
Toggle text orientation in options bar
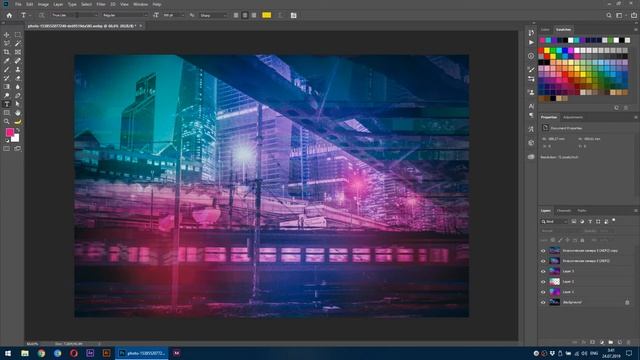[x=41, y=15]
